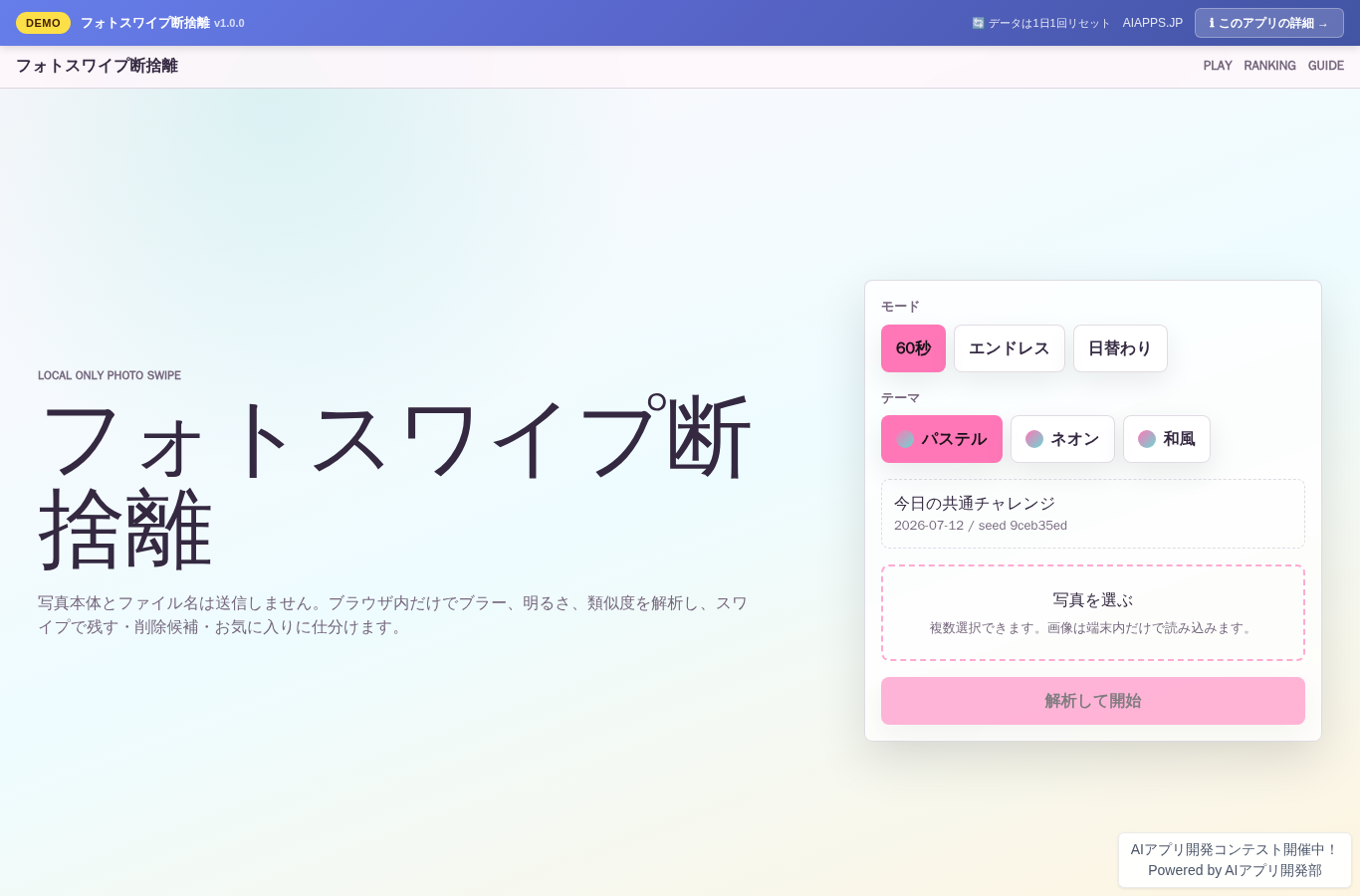Click the 解析して開始 button
The height and width of the screenshot is (896, 1360).
tap(1093, 701)
